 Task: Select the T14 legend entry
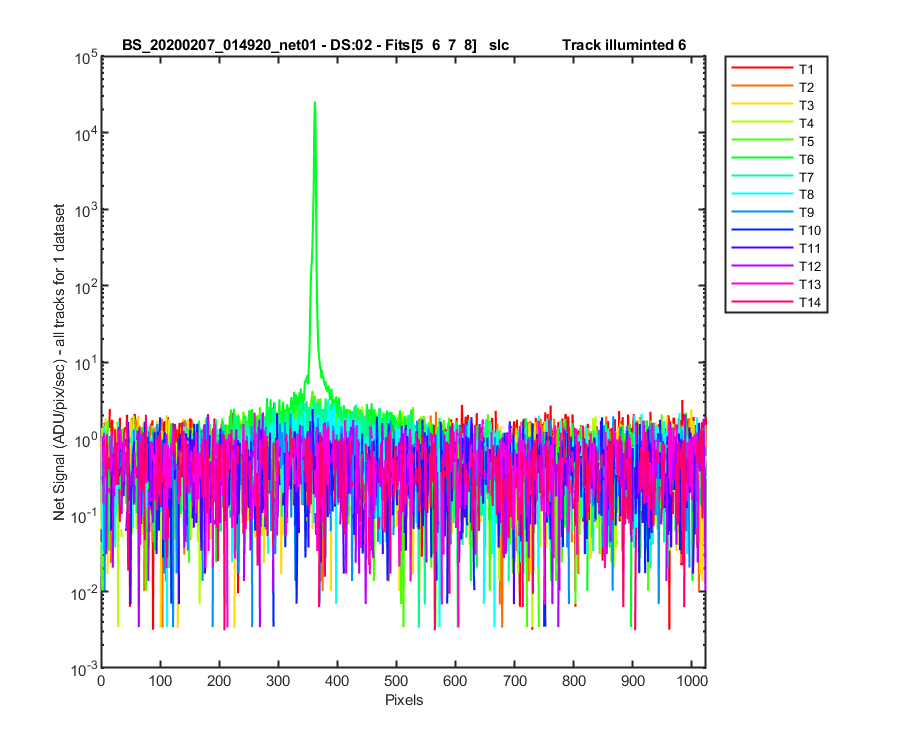point(776,302)
